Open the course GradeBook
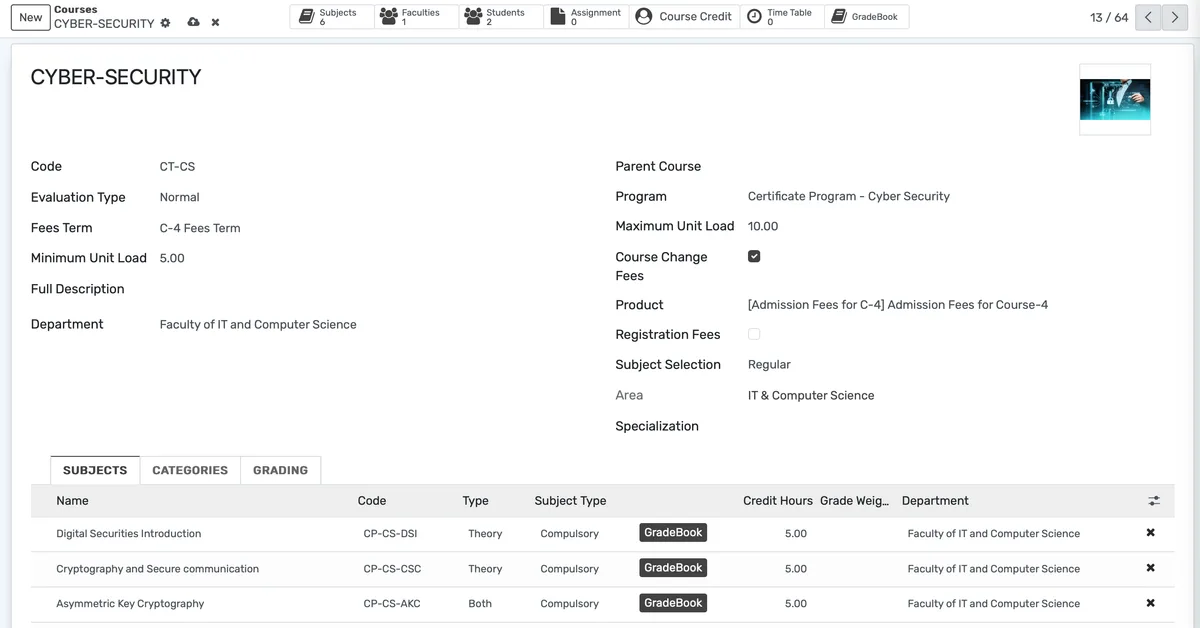Image resolution: width=1200 pixels, height=628 pixels. [867, 16]
